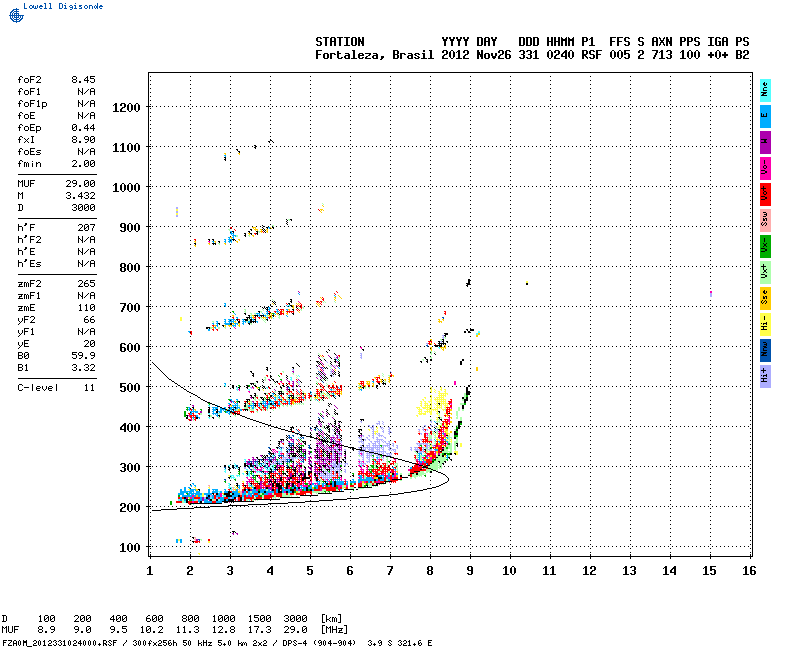Click the "zmF2" parameter label
This screenshot has width=800, height=650.
click(x=30, y=284)
